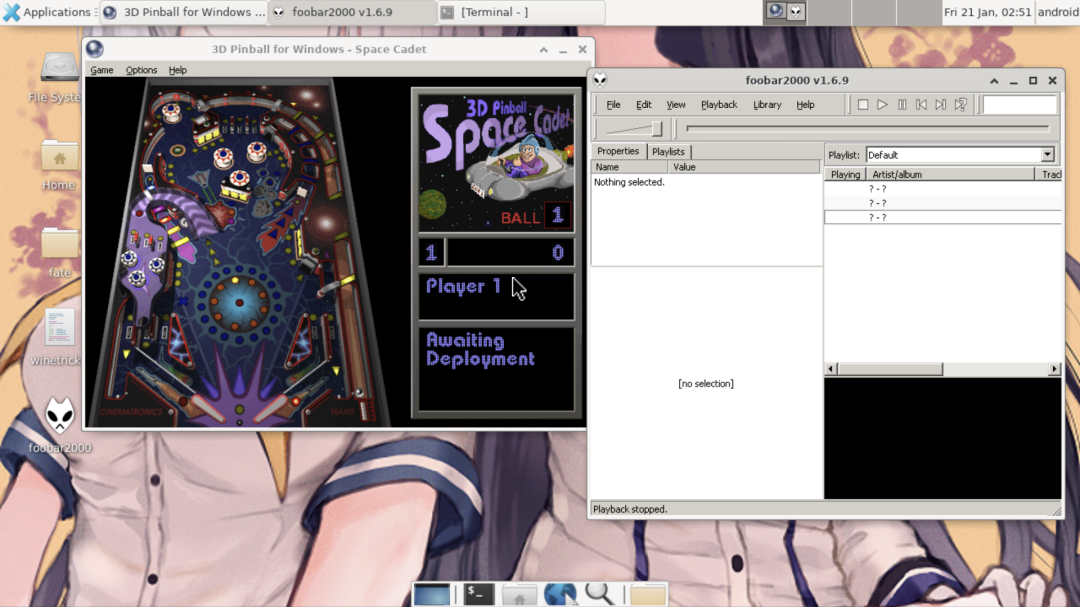
Task: Click the volume slider handle
Action: point(656,129)
